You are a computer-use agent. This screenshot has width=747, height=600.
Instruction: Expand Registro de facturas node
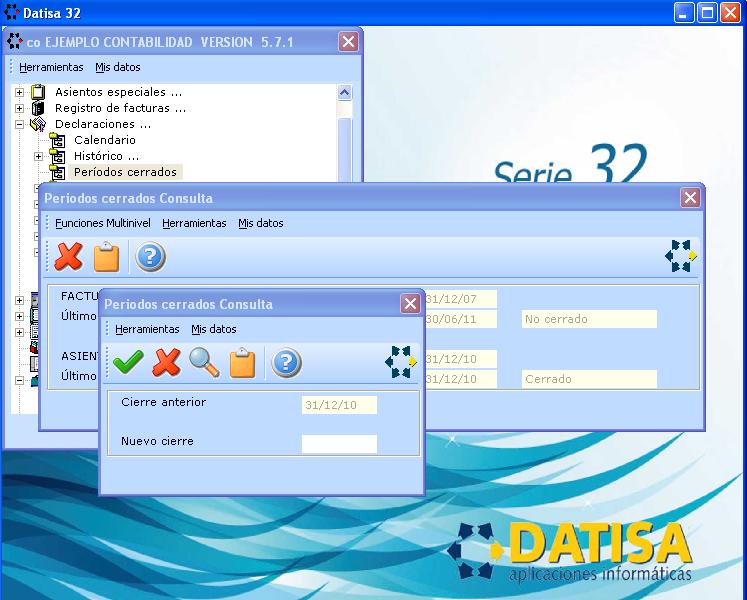point(19,109)
